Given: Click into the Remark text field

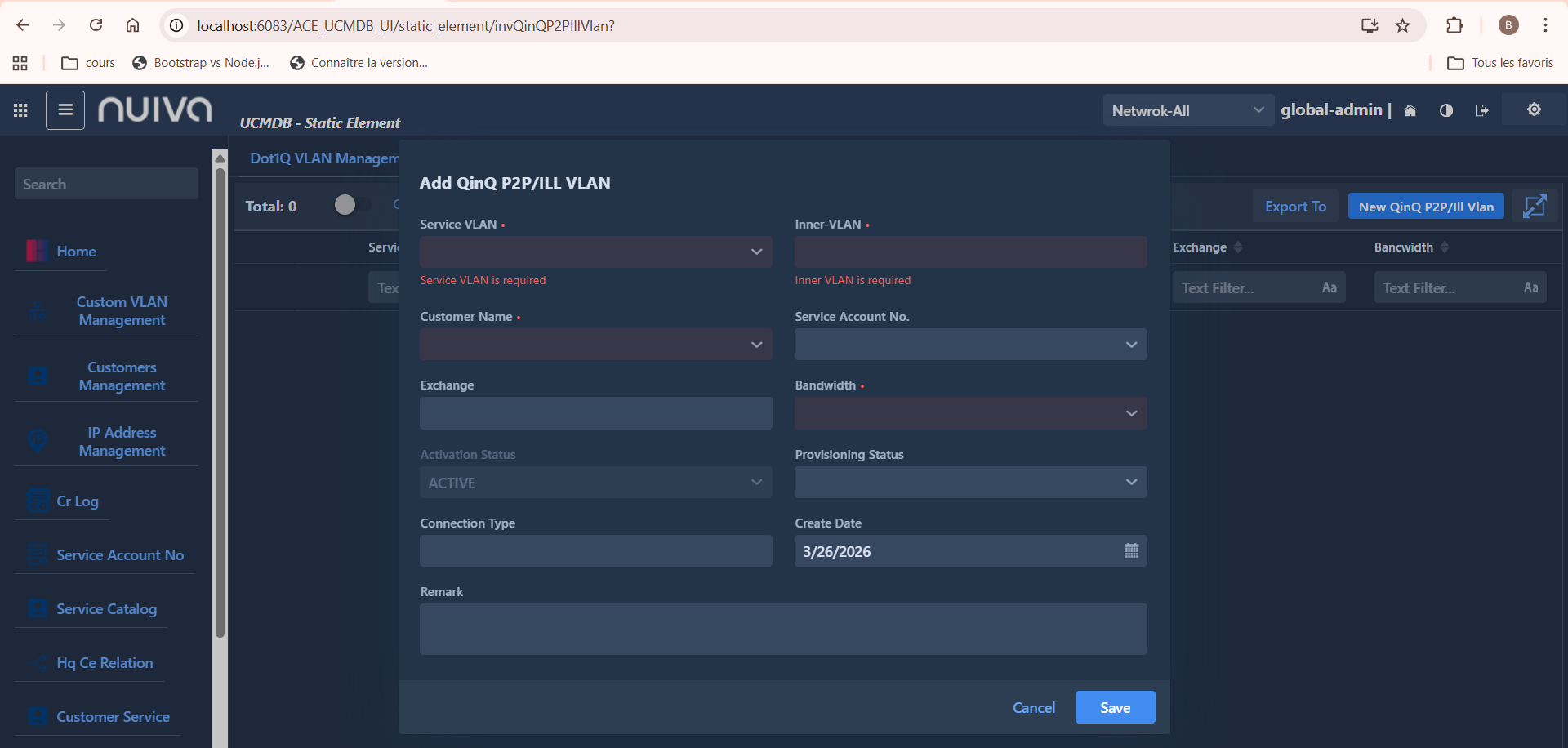Looking at the screenshot, I should [782, 629].
